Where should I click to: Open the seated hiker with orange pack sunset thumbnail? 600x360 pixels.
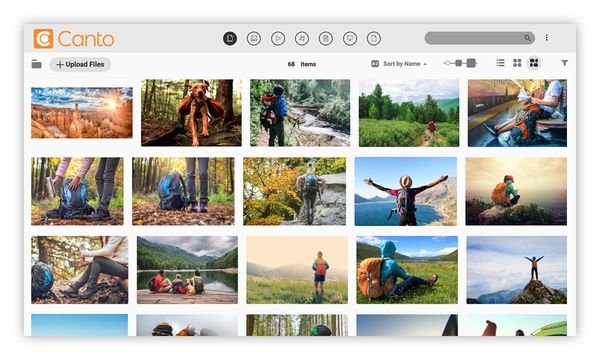coord(516,191)
